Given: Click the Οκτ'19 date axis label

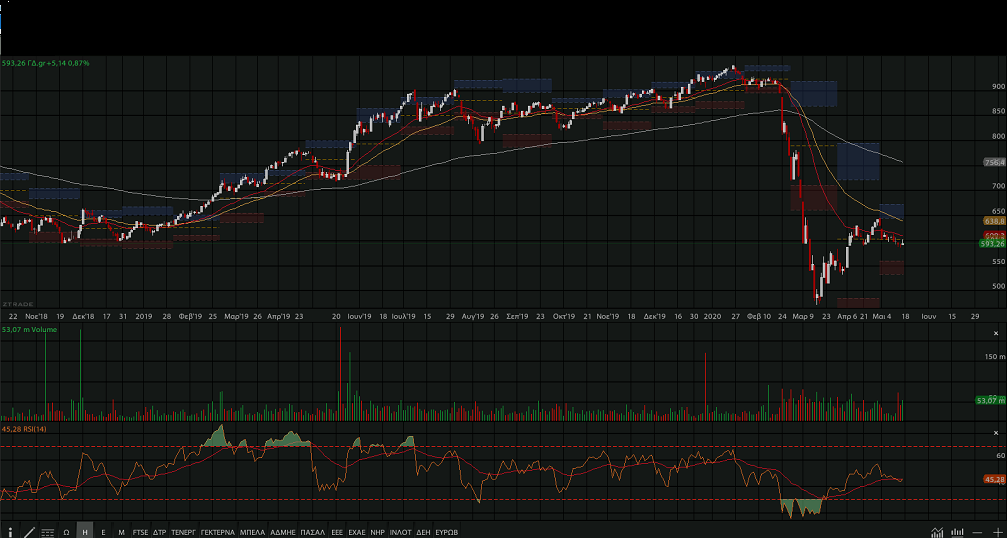Looking at the screenshot, I should [563, 317].
